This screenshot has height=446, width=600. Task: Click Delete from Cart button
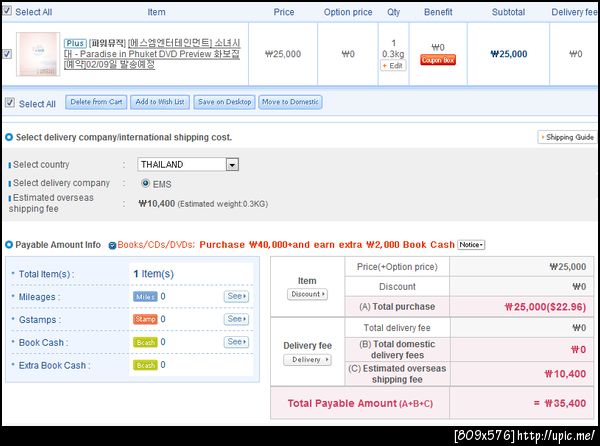[x=96, y=102]
